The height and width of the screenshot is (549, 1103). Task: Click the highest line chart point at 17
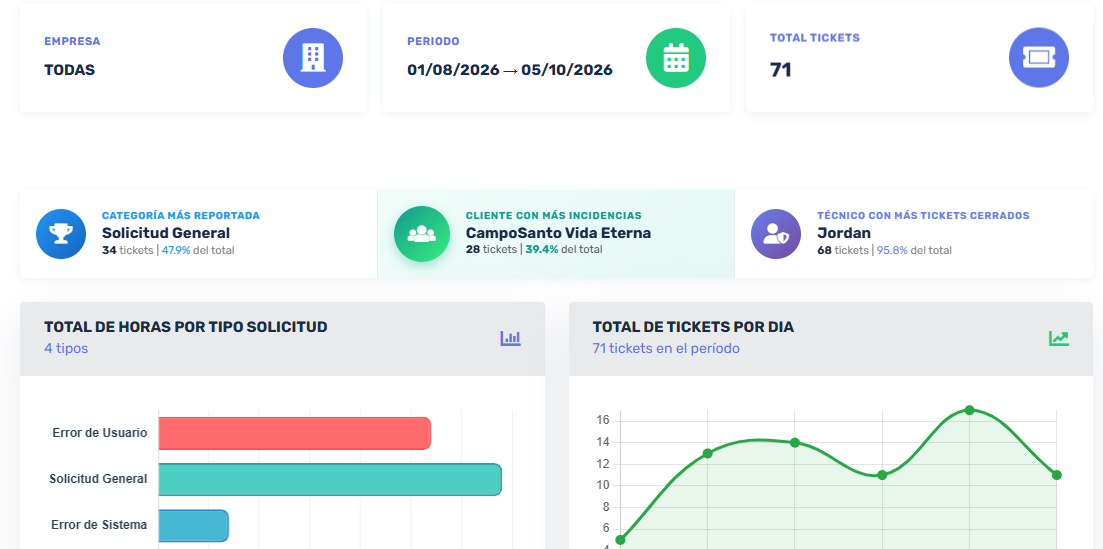969,410
